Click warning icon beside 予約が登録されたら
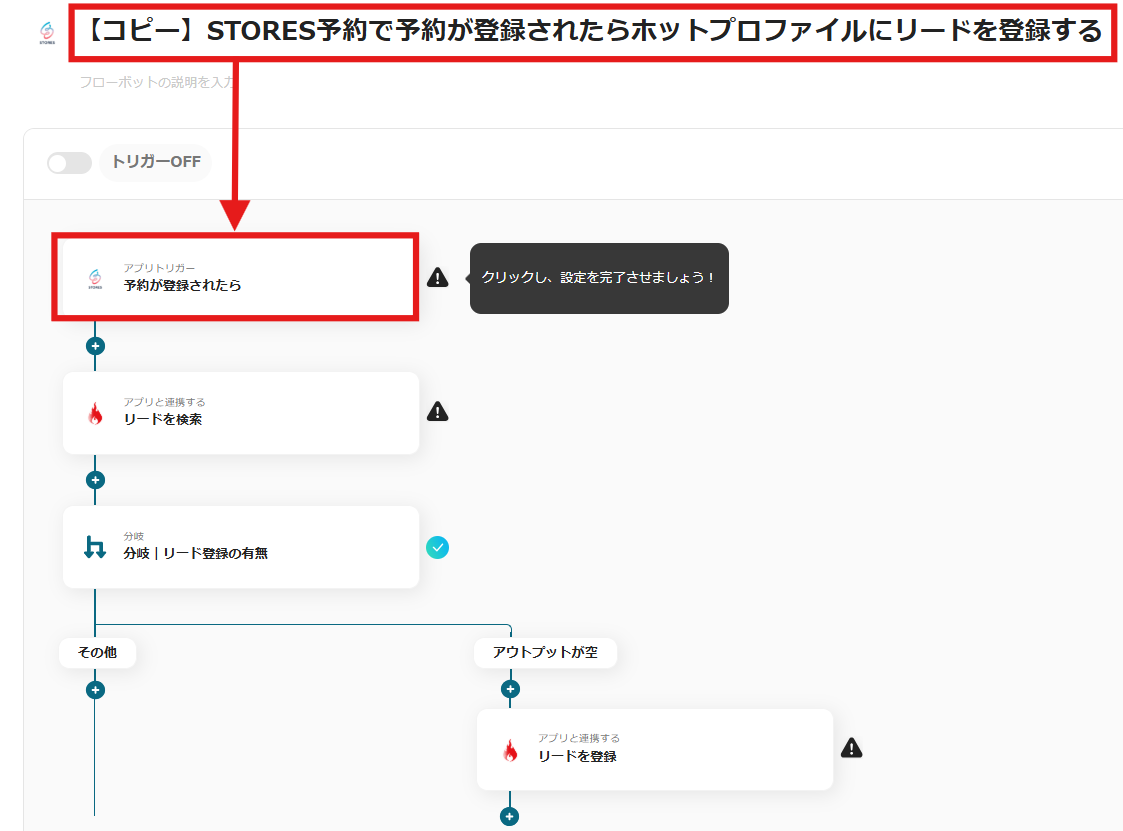 tap(438, 277)
